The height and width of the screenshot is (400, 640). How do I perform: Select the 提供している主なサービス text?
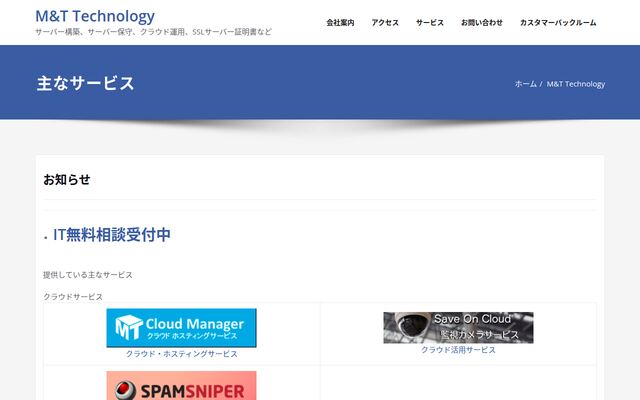point(88,275)
